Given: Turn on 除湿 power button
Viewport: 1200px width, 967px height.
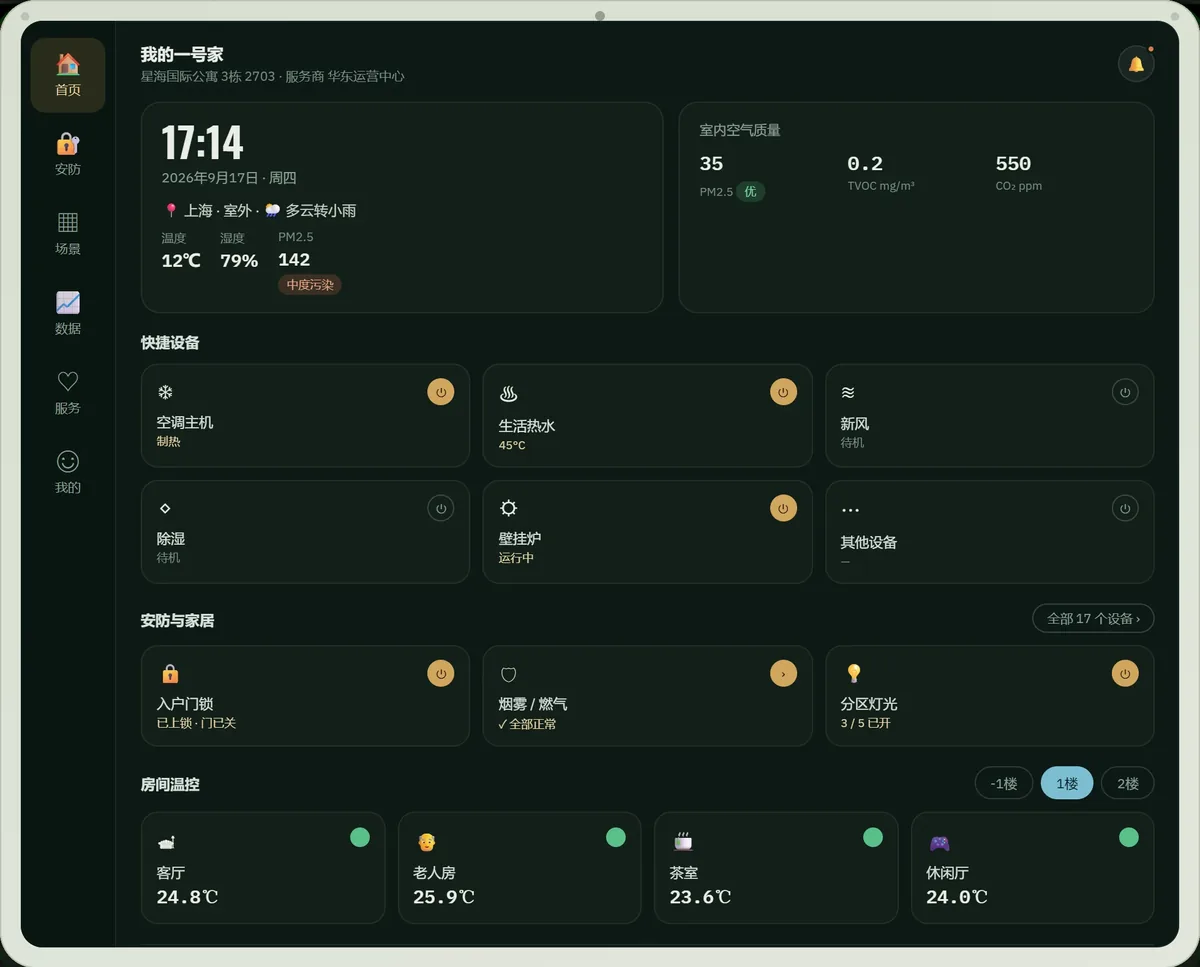Looking at the screenshot, I should tap(441, 508).
